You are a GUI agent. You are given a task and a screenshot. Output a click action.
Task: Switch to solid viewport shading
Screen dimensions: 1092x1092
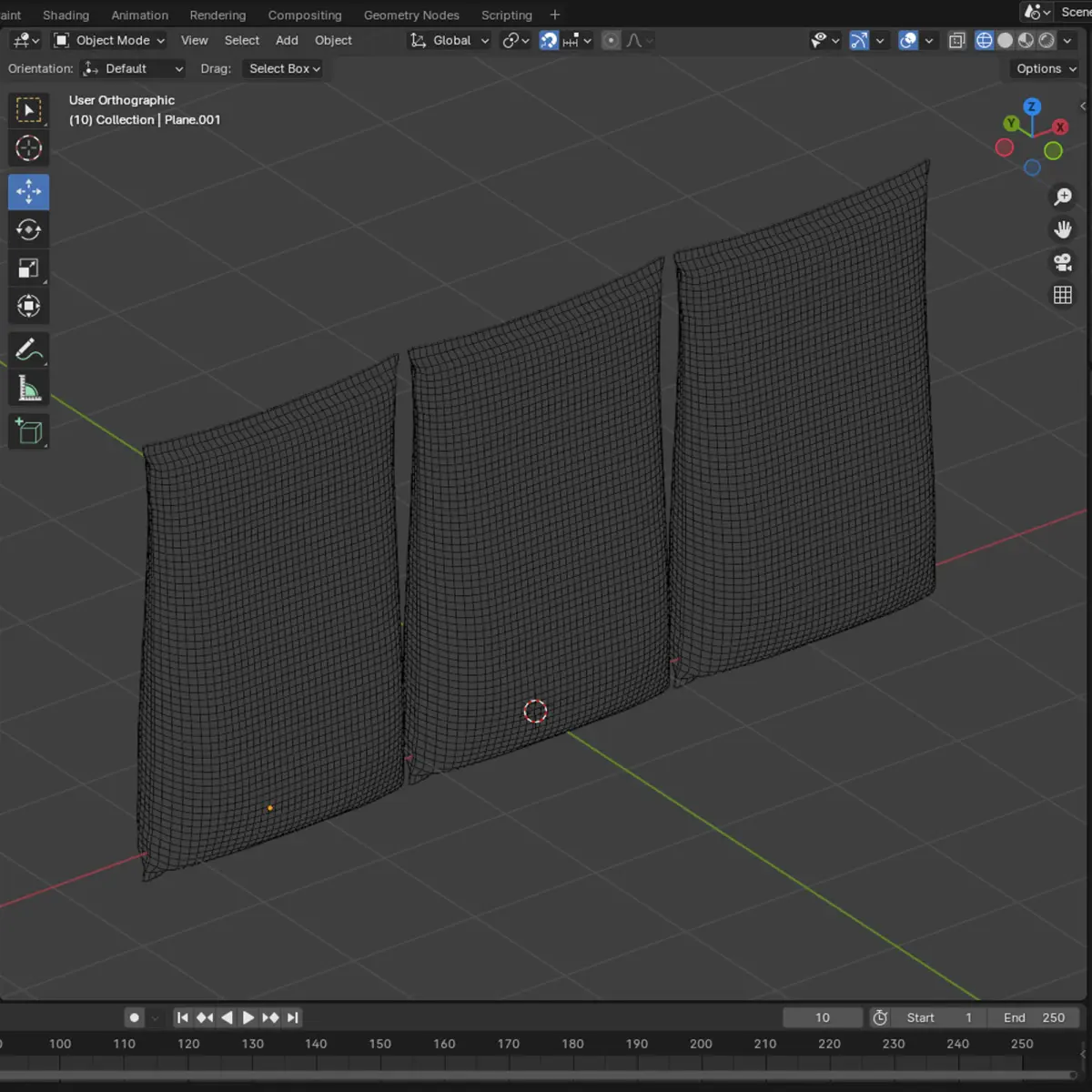1006,40
